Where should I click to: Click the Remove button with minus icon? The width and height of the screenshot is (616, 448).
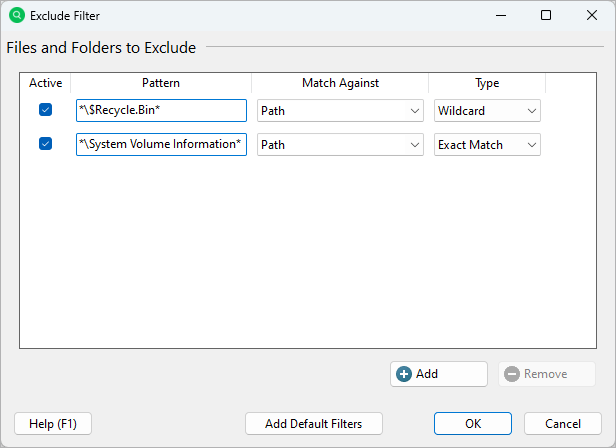[x=546, y=374]
